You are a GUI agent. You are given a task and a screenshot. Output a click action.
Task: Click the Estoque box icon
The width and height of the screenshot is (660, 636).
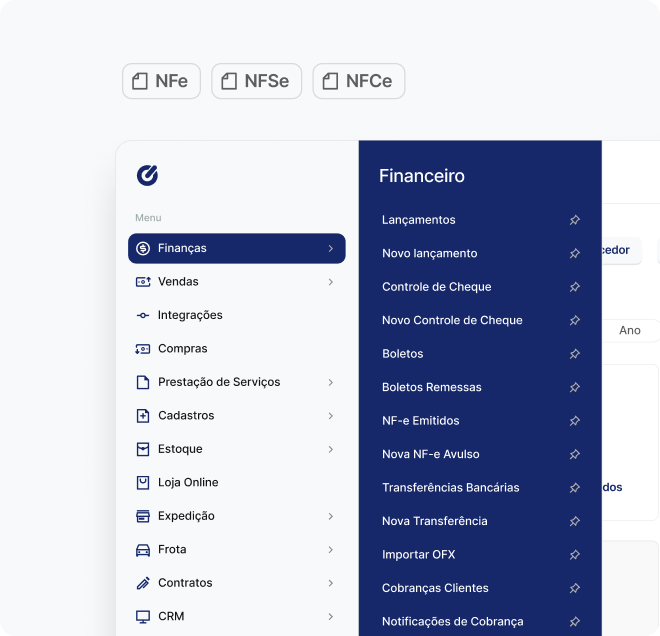(x=142, y=449)
